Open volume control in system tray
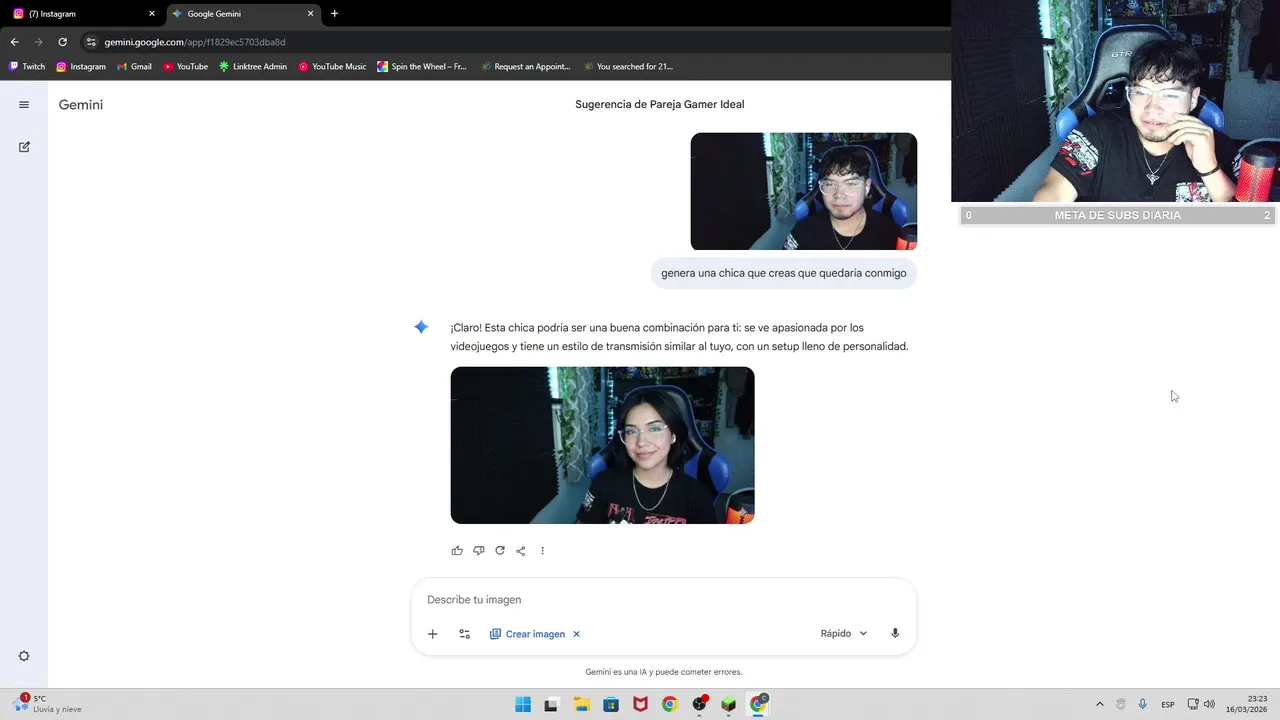 point(1209,704)
